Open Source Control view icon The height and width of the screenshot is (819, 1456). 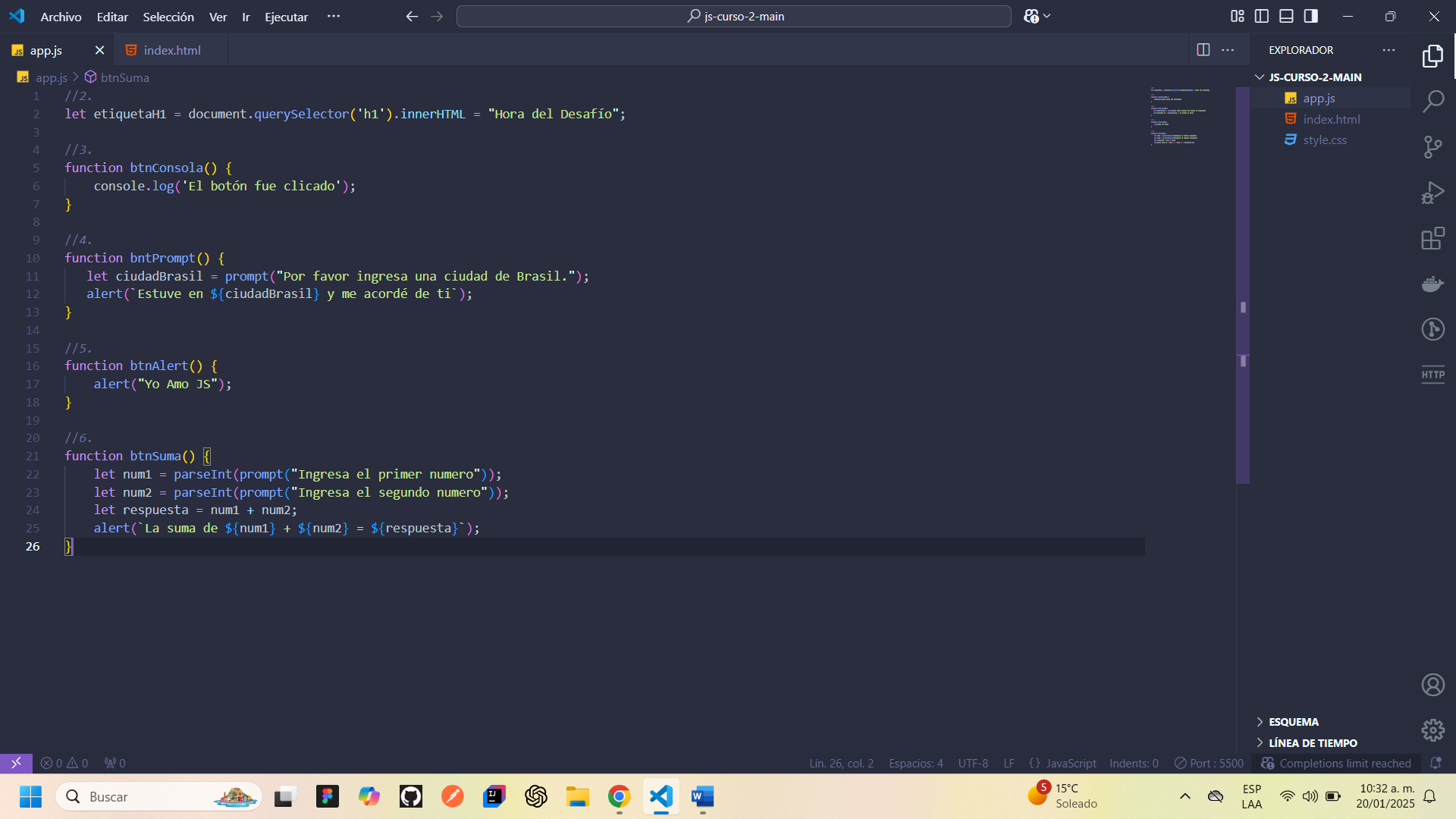(x=1432, y=146)
